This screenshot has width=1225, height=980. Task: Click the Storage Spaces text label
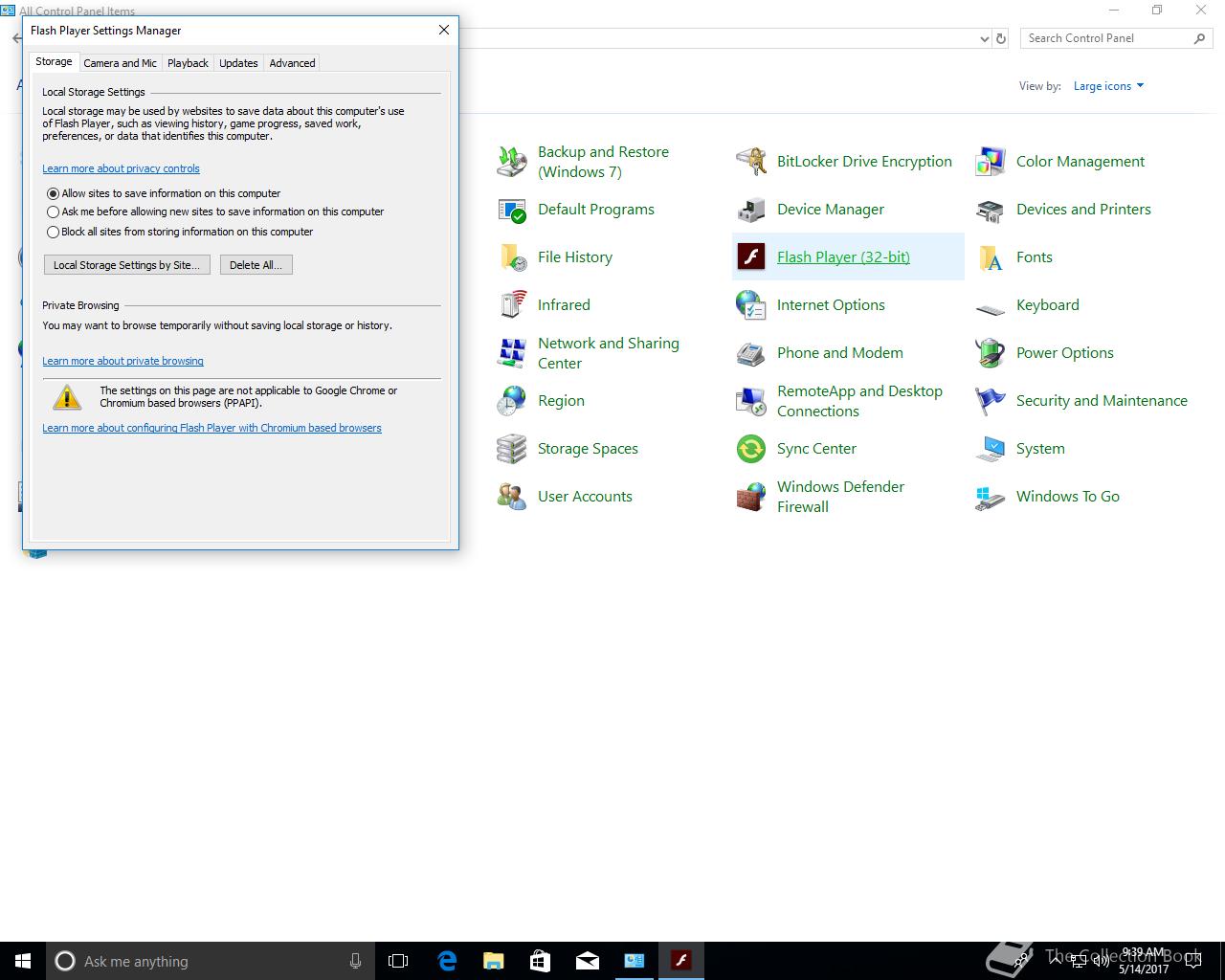point(588,448)
